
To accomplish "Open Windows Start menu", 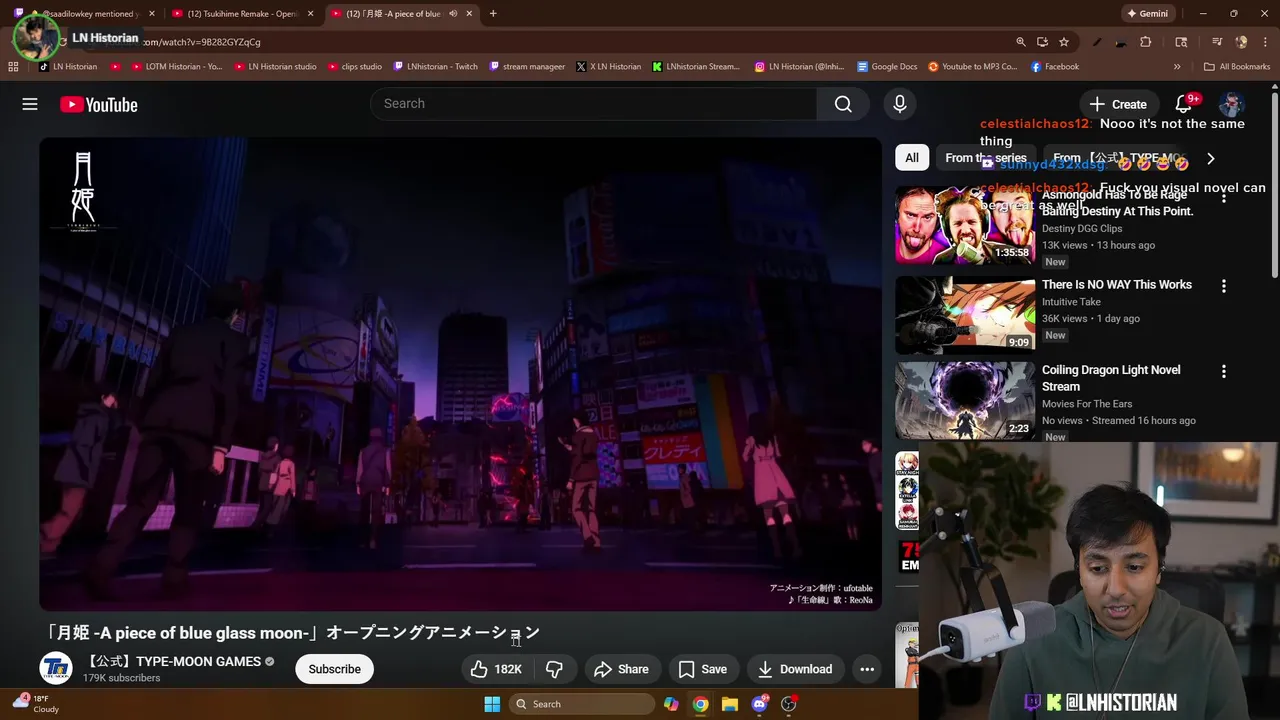I will (492, 704).
